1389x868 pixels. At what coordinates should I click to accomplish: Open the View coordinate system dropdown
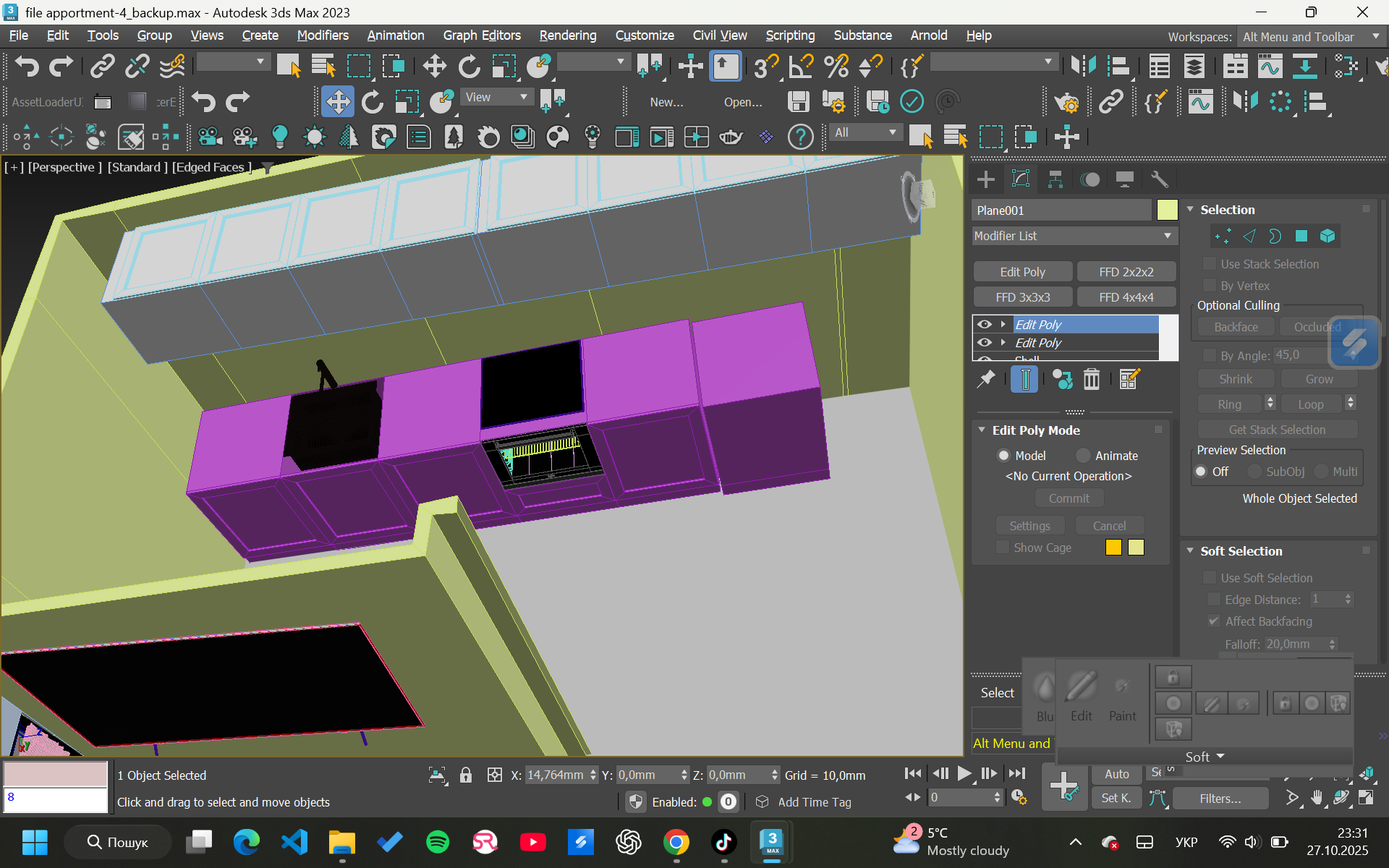[496, 97]
